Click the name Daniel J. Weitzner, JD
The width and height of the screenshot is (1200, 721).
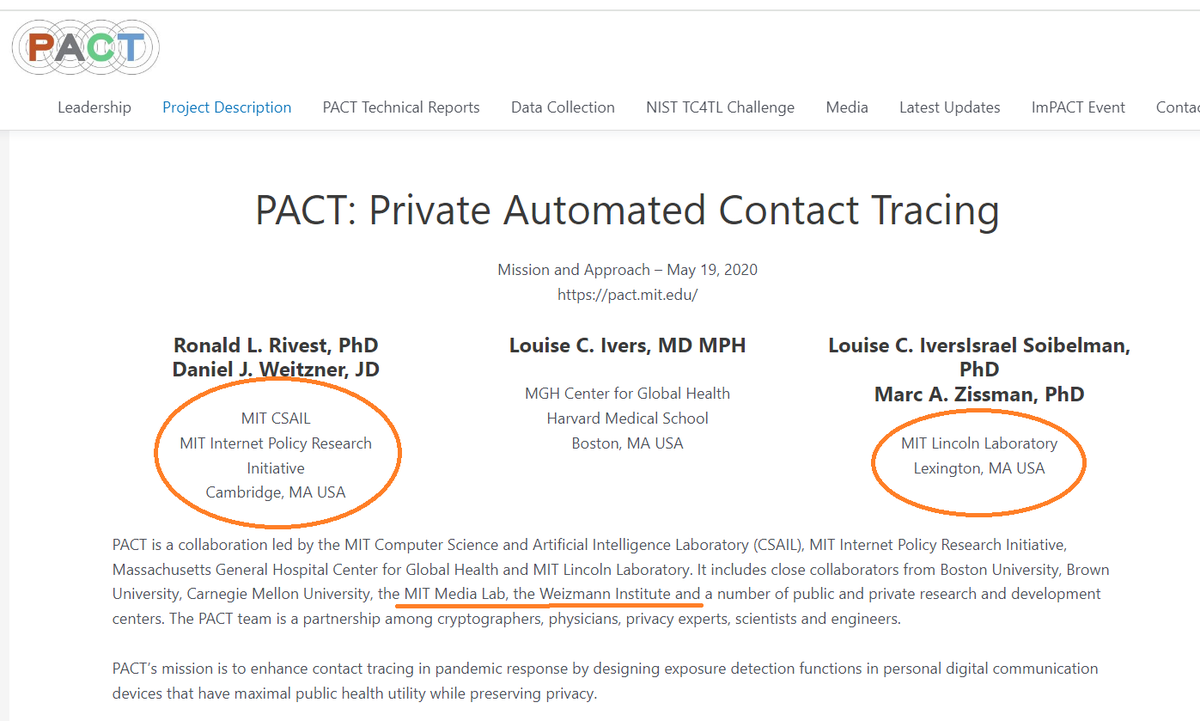(x=276, y=369)
